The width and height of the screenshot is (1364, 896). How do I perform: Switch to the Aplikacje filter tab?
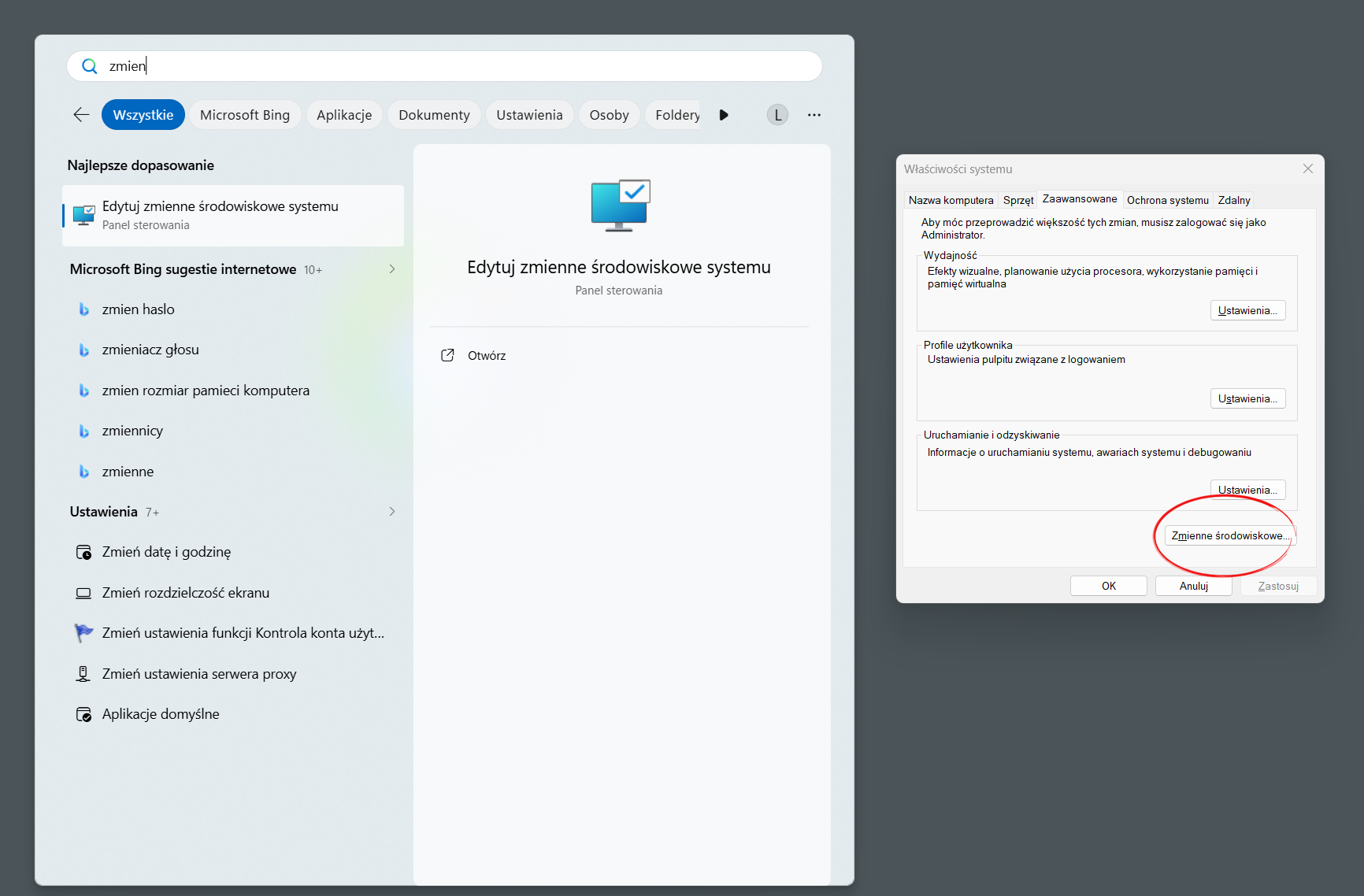(344, 115)
